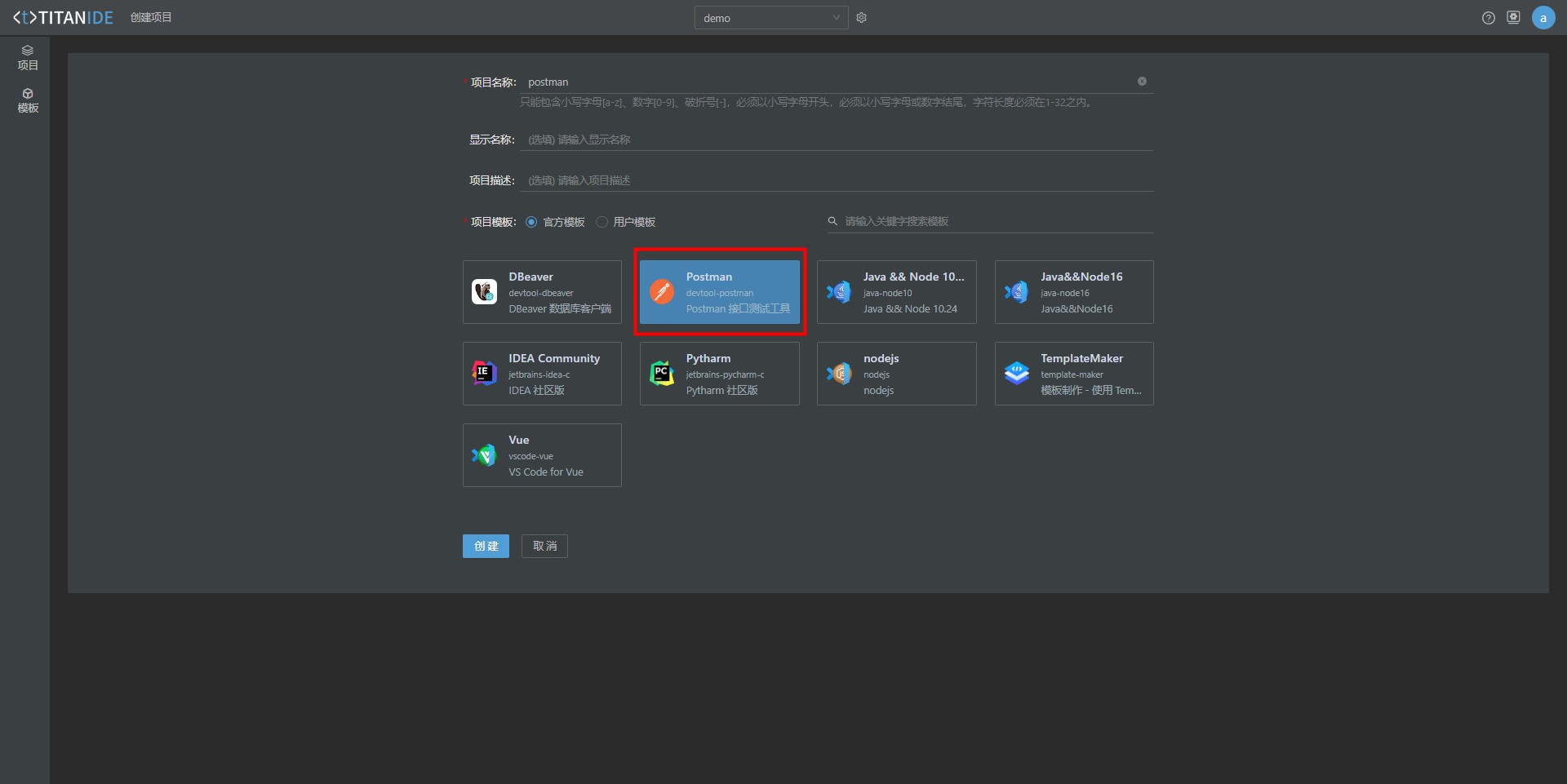Open the 模板 sidebar section
The width and height of the screenshot is (1567, 784).
tap(28, 100)
